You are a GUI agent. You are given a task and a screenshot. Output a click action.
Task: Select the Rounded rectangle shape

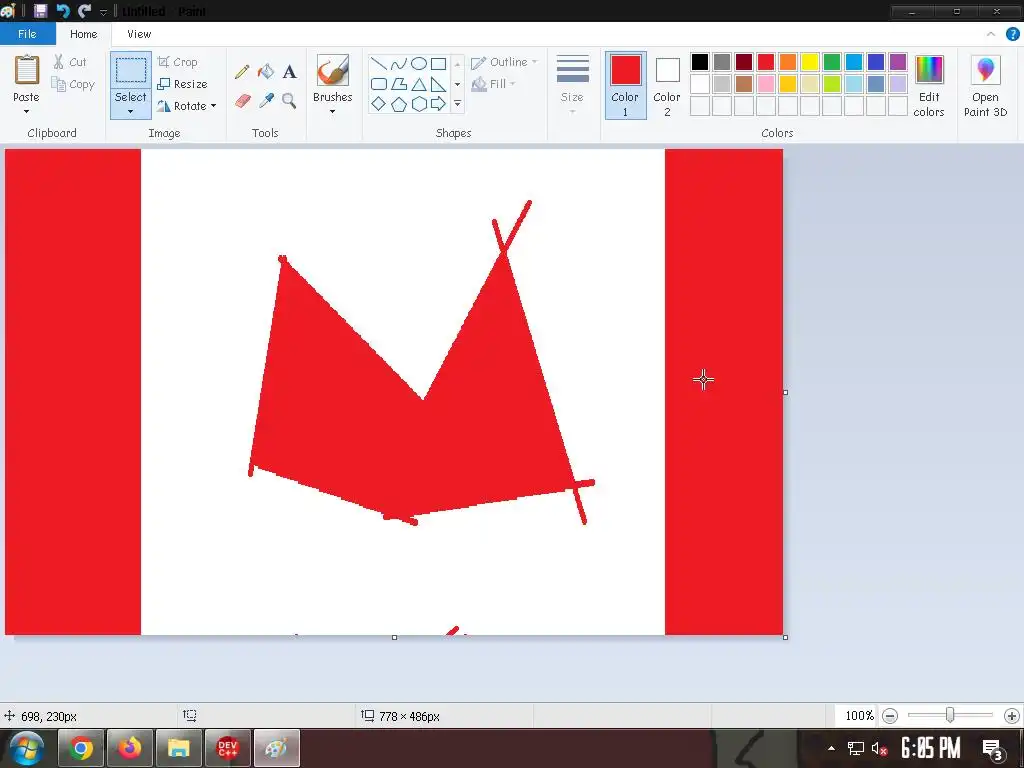379,84
